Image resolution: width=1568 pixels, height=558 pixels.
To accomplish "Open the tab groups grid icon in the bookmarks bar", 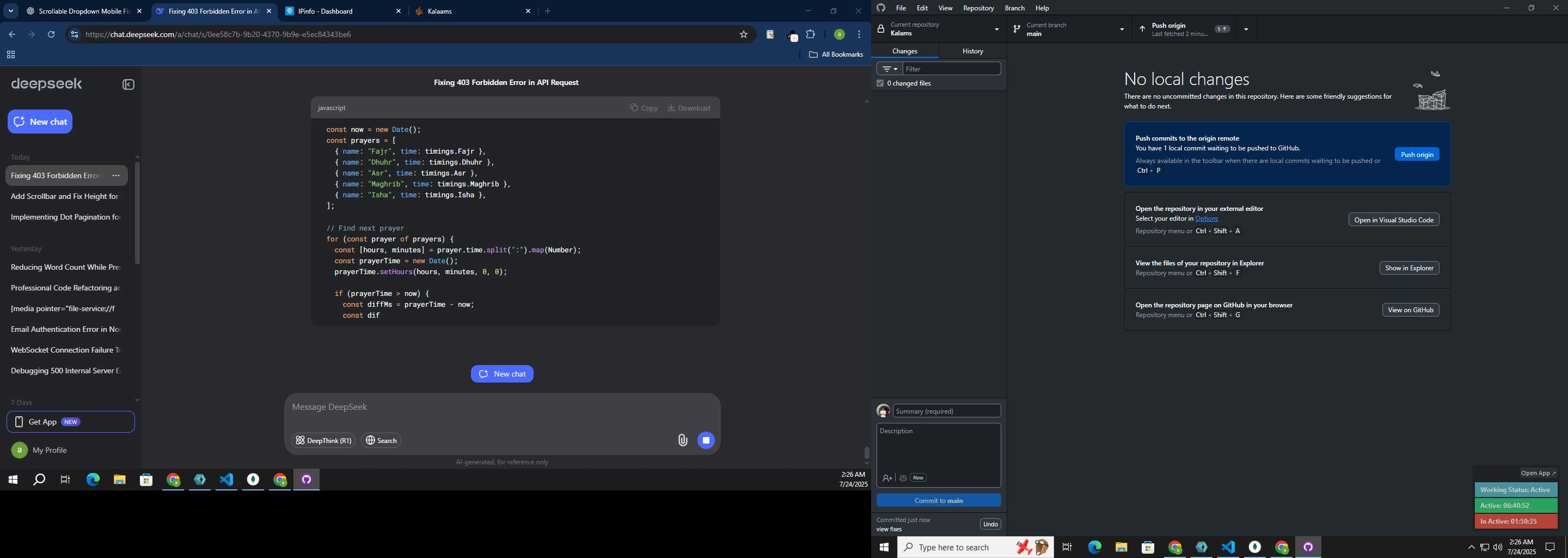I will [x=10, y=55].
